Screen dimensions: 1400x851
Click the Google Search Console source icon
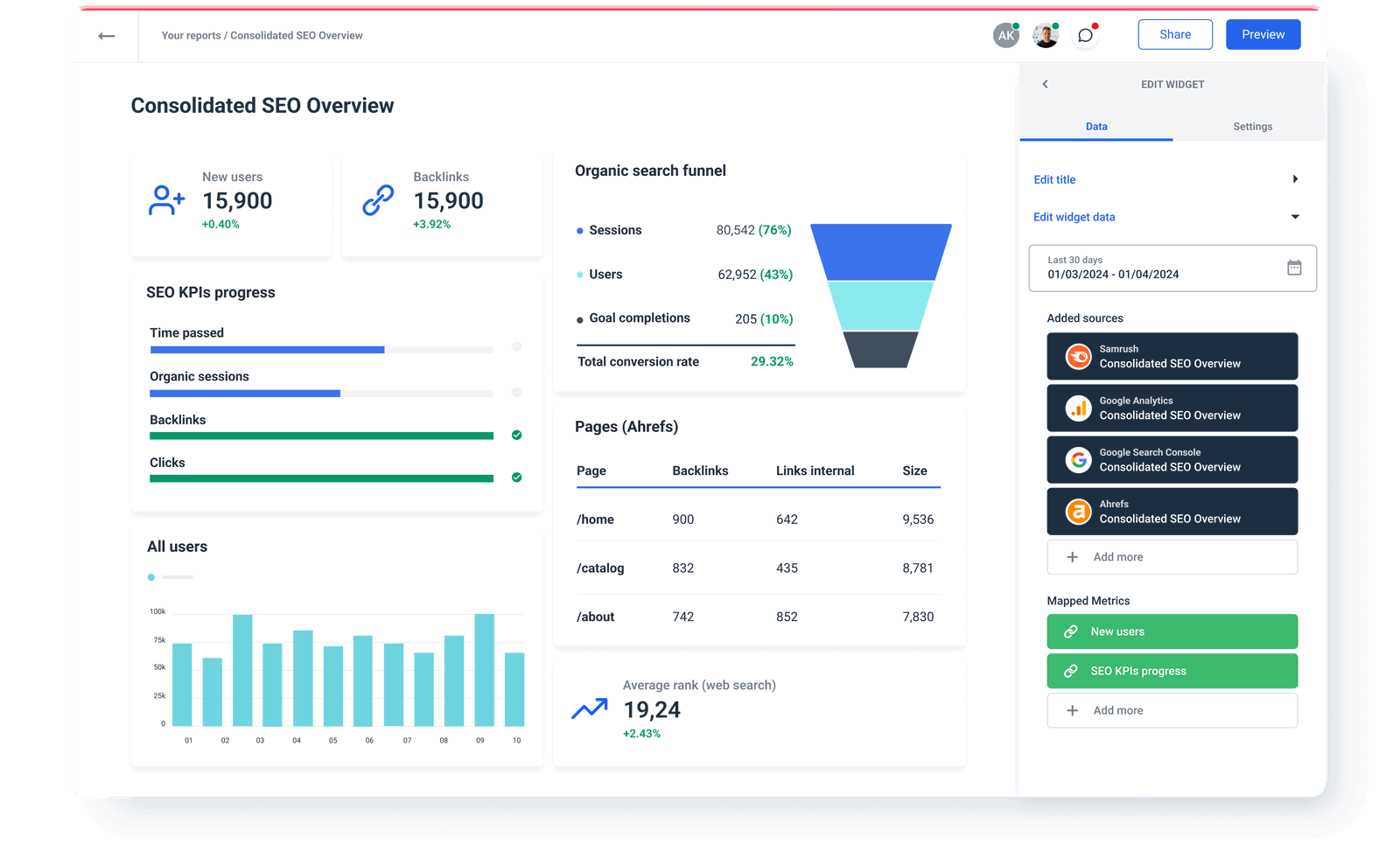coord(1077,459)
